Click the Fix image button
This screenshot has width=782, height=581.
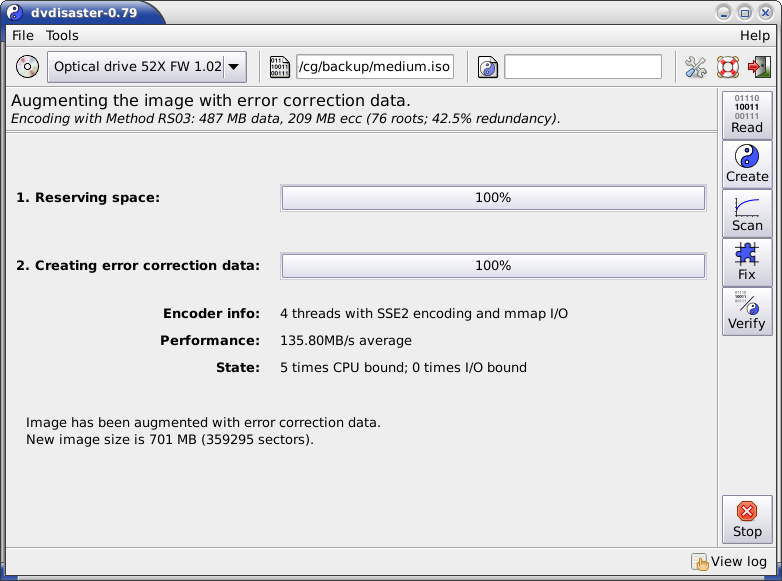(x=747, y=262)
